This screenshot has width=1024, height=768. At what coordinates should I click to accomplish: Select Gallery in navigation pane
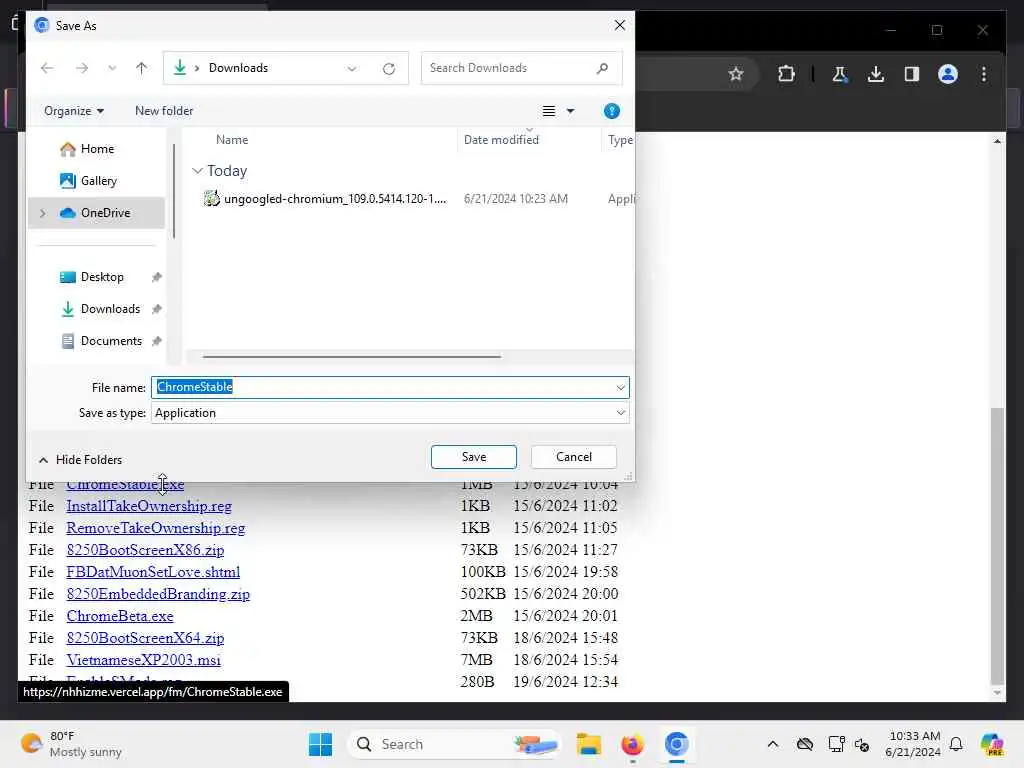tap(97, 181)
